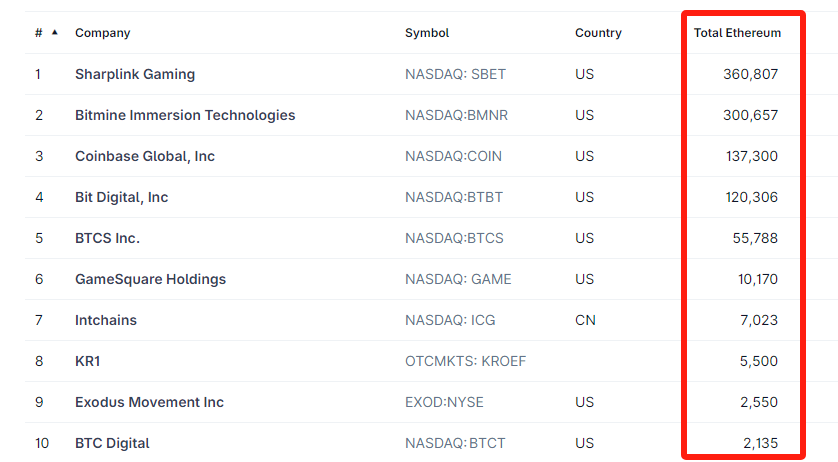The image size is (838, 462).
Task: Open BTCS Inc. company link
Action: tap(107, 238)
